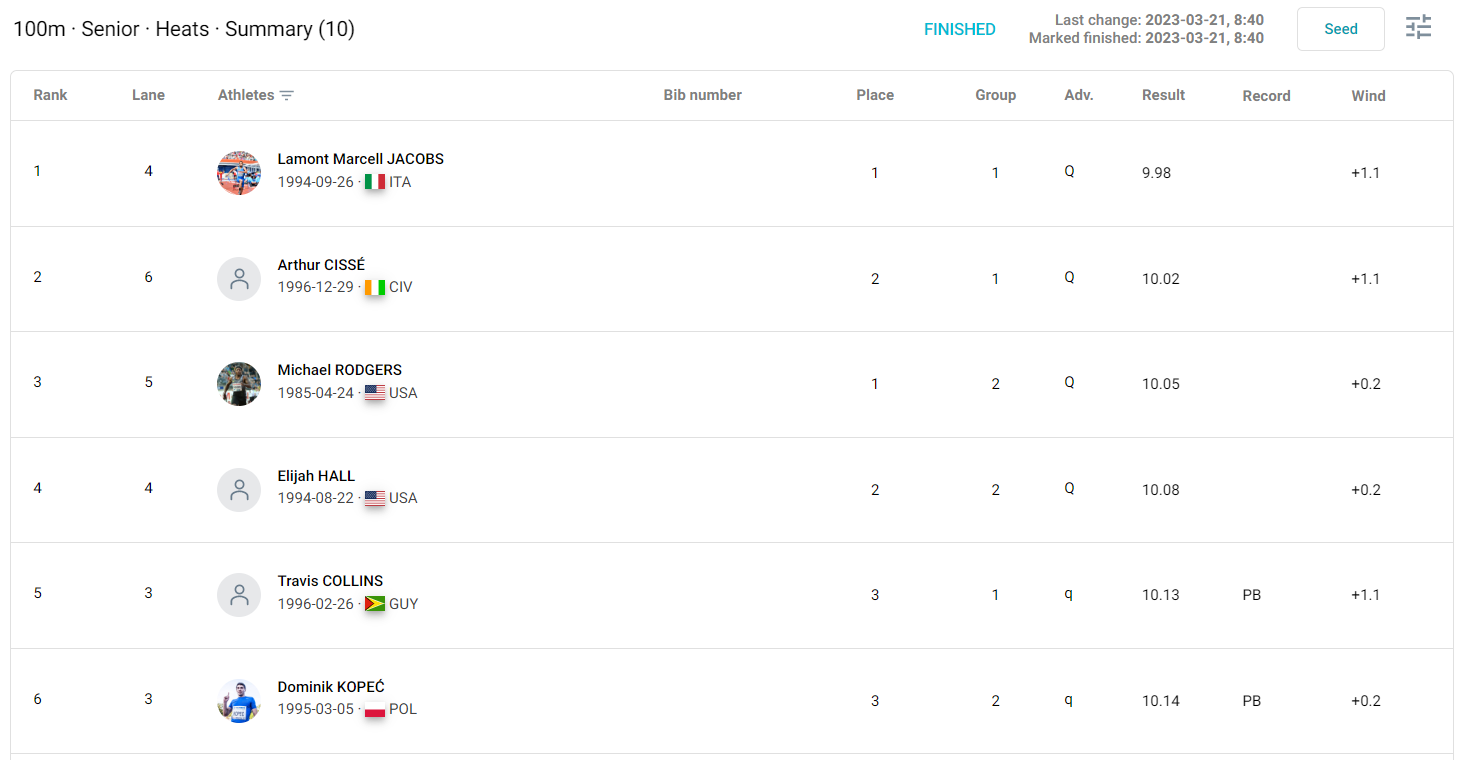
Task: Click the Ivory Coast flag for Arthur Cissé
Action: coord(375,287)
